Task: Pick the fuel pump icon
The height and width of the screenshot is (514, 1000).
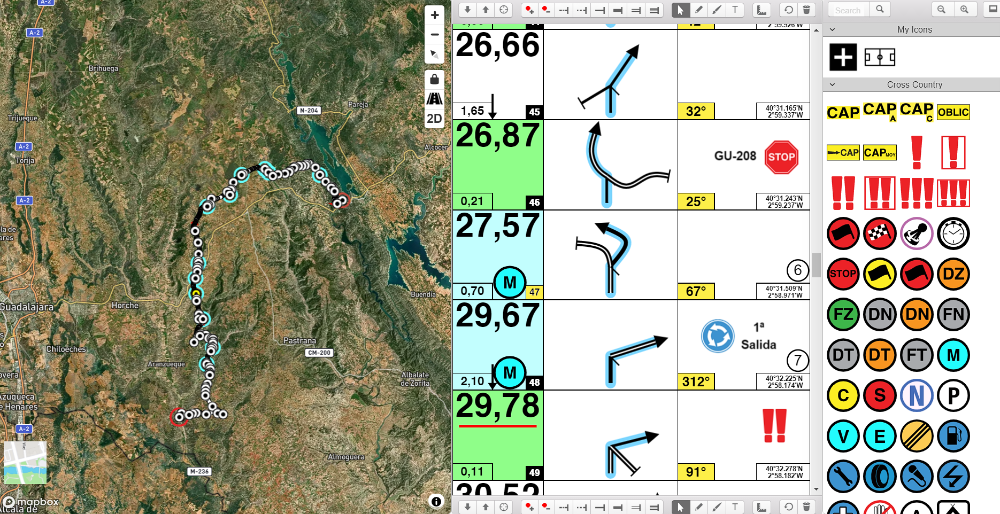Action: coord(953,436)
